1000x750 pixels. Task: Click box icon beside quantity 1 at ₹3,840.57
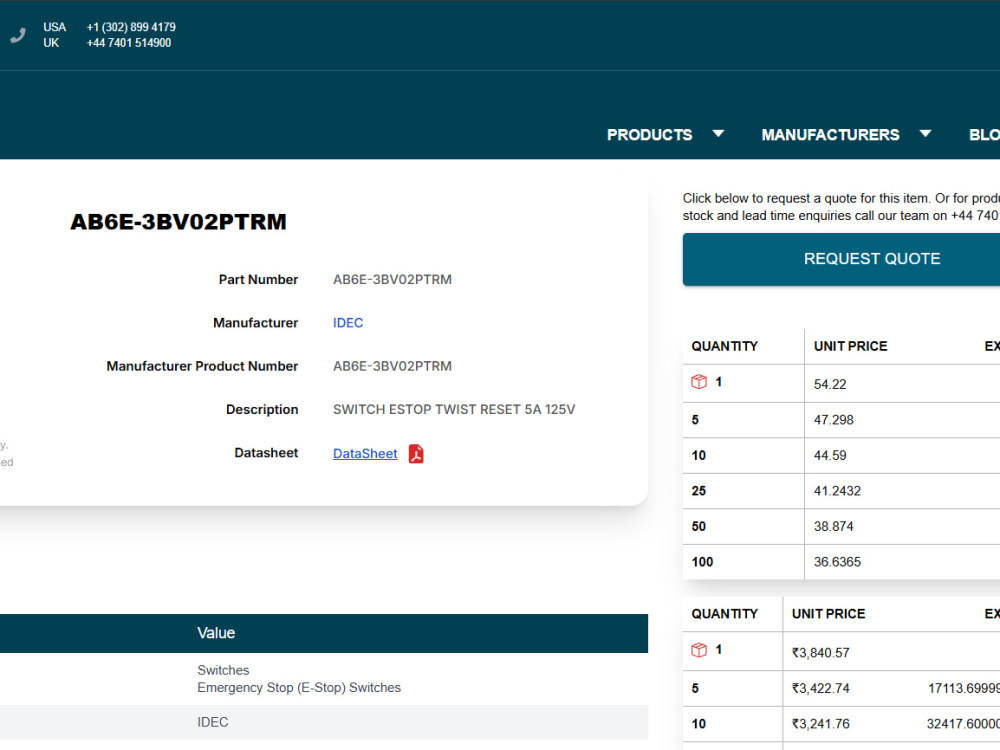pos(699,649)
